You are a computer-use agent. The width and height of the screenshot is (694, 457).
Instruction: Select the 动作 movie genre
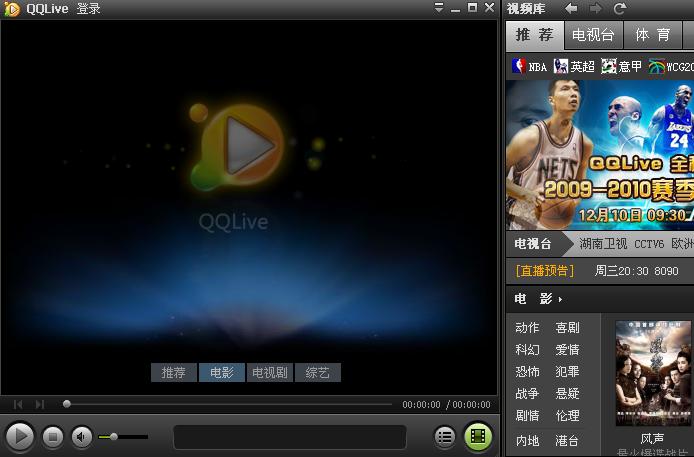pos(527,328)
